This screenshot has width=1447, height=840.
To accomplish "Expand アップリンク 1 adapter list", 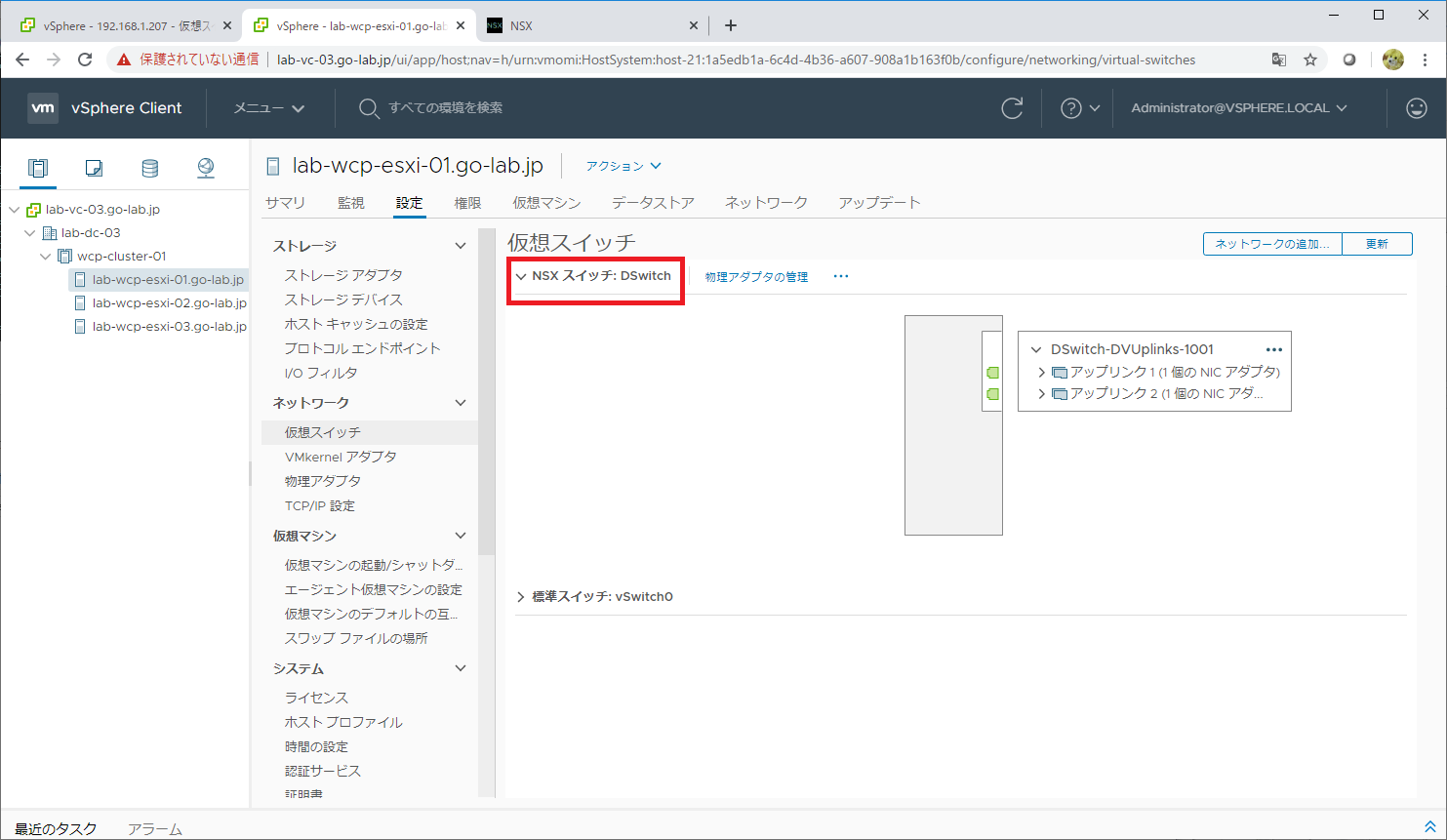I will 1042,372.
